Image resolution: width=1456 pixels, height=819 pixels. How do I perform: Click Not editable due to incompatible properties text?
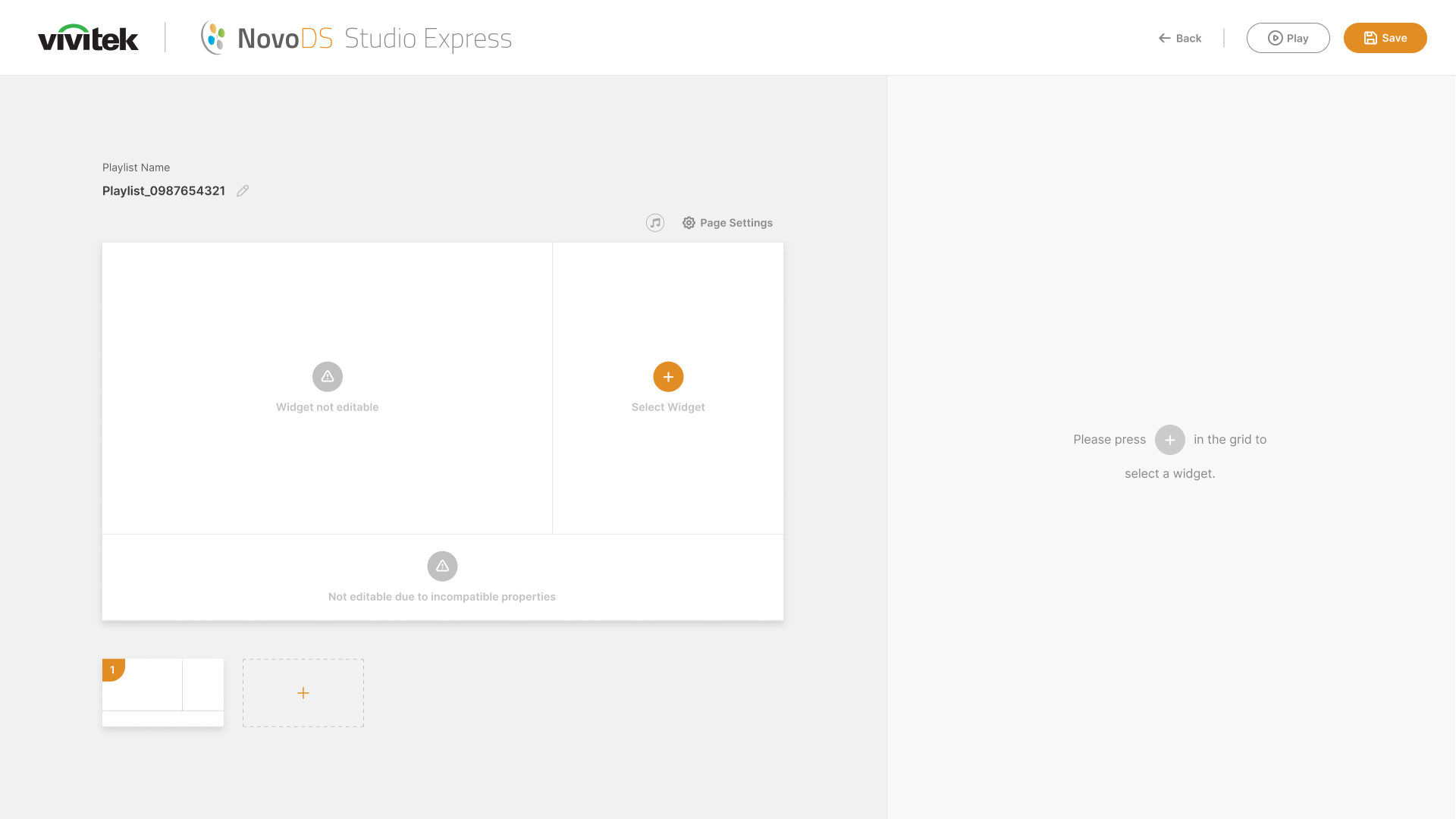pos(442,597)
